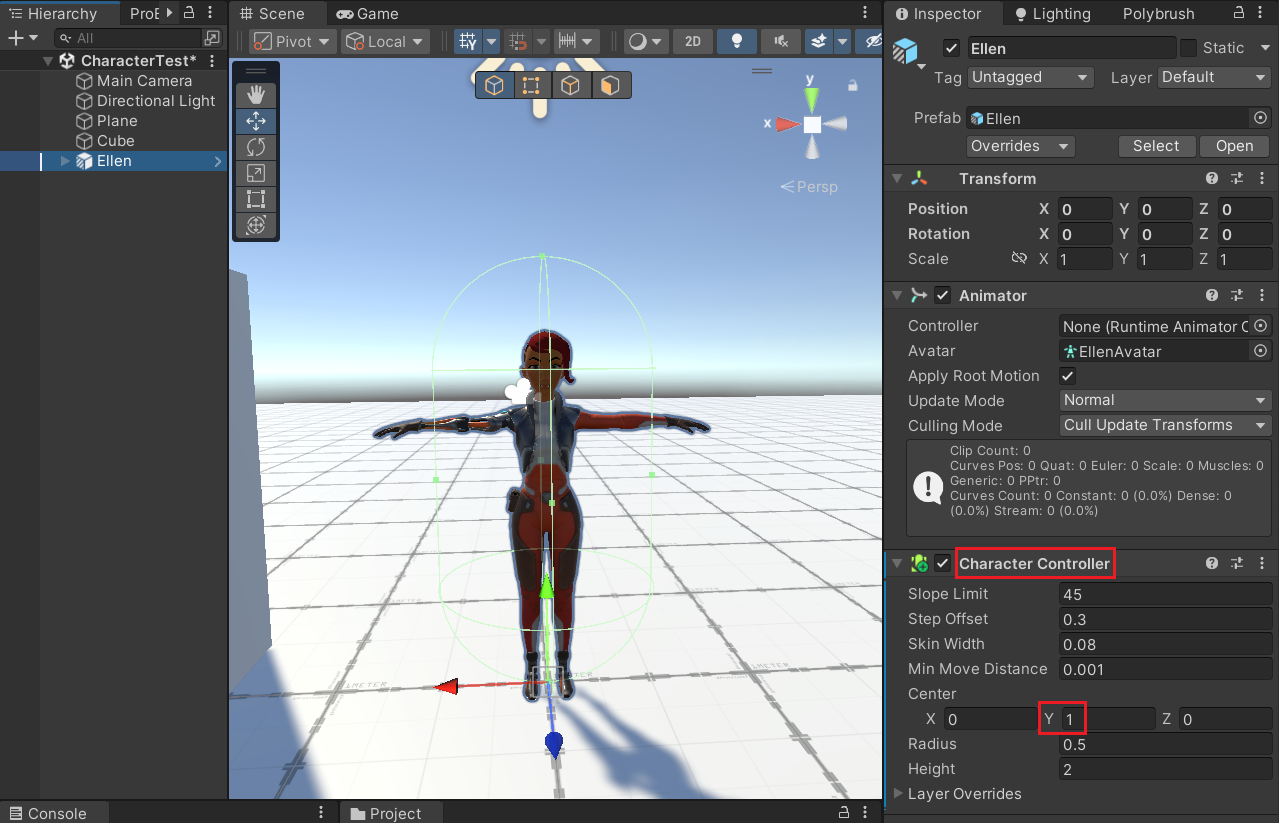Select the Move tool
1279x823 pixels.
click(255, 121)
